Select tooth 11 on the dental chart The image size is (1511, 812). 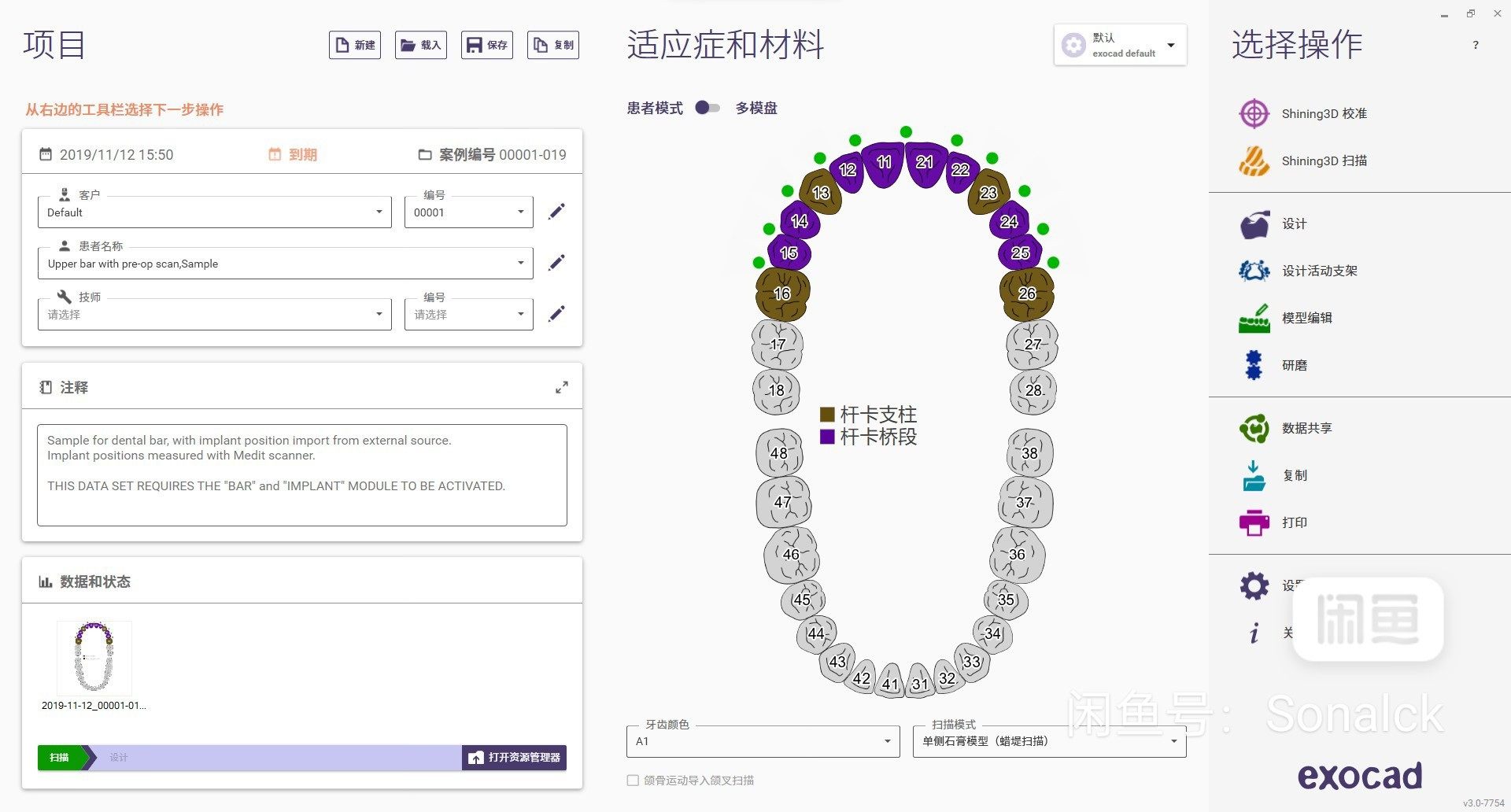coord(883,164)
